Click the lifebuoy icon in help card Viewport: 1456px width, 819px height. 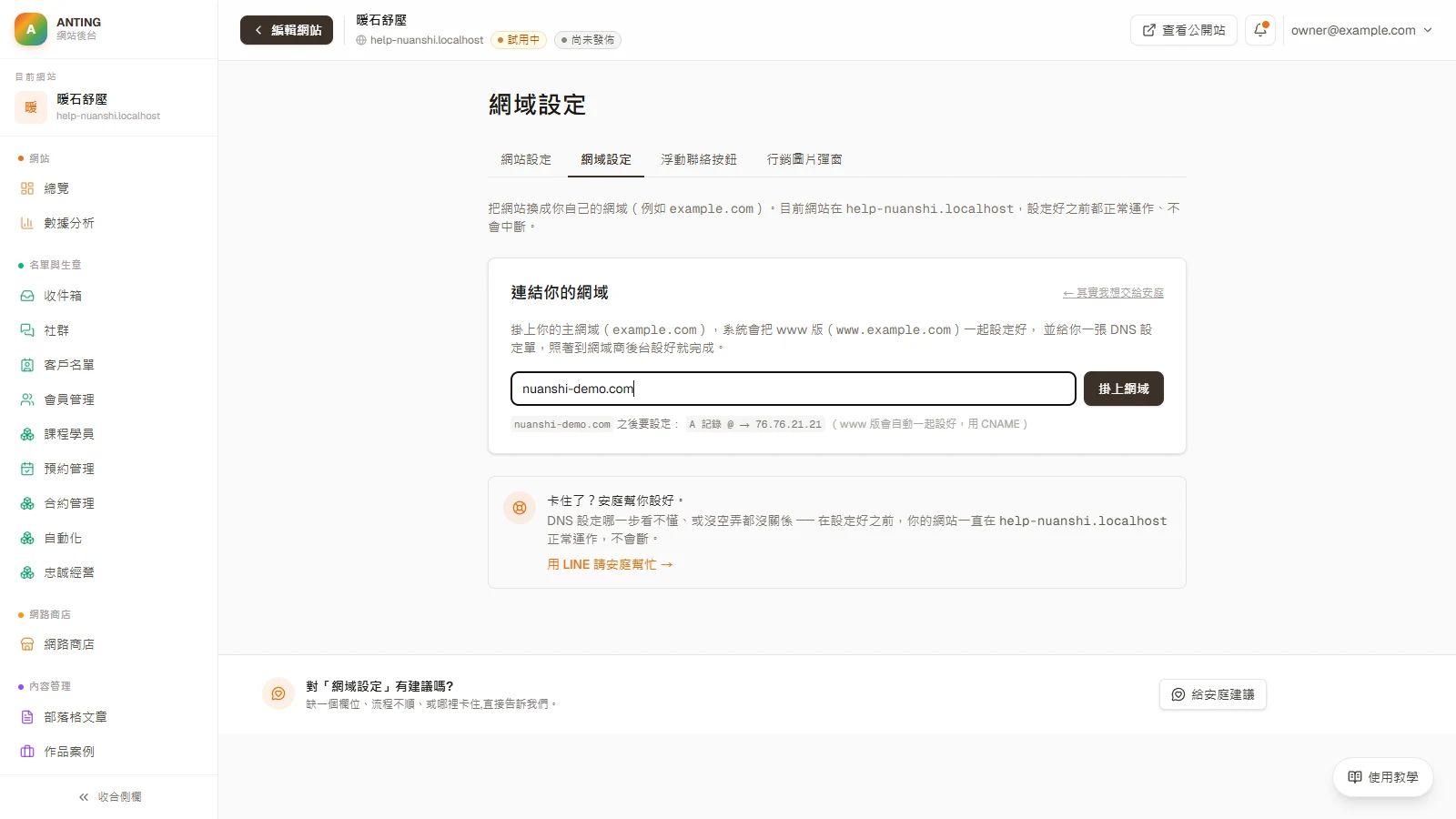coord(520,508)
